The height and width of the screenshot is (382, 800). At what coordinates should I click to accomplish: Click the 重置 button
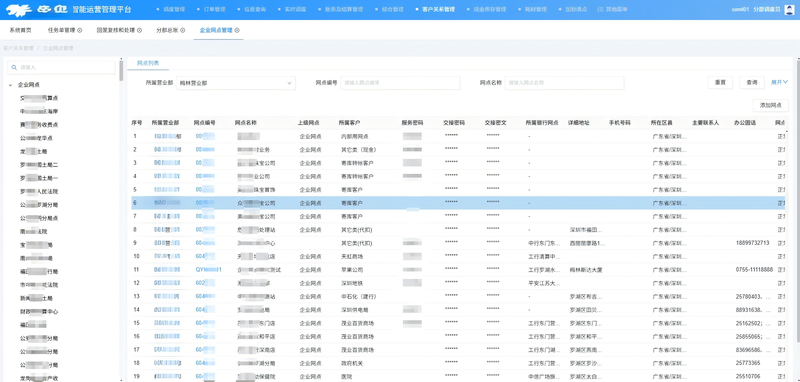tap(720, 83)
